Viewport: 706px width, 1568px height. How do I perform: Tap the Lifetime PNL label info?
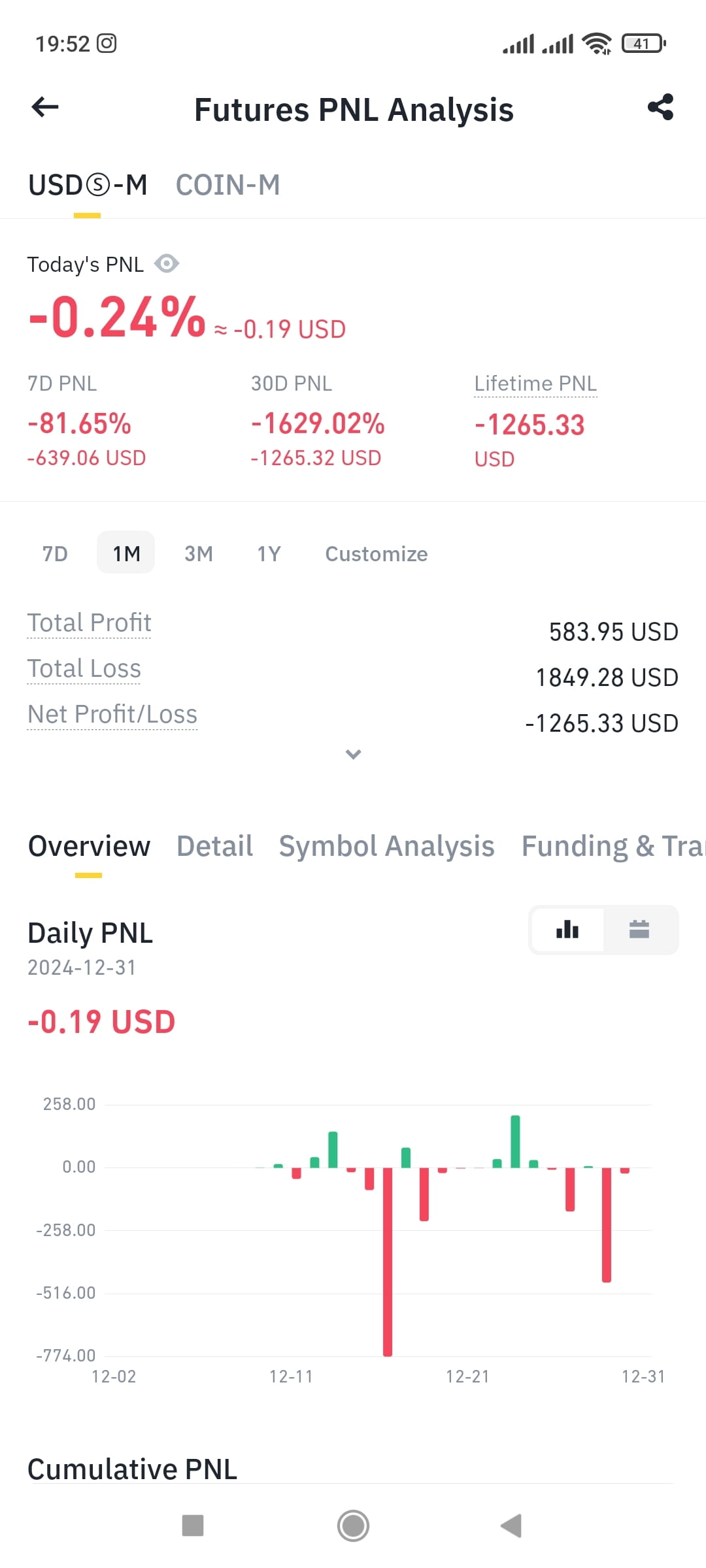pos(535,384)
